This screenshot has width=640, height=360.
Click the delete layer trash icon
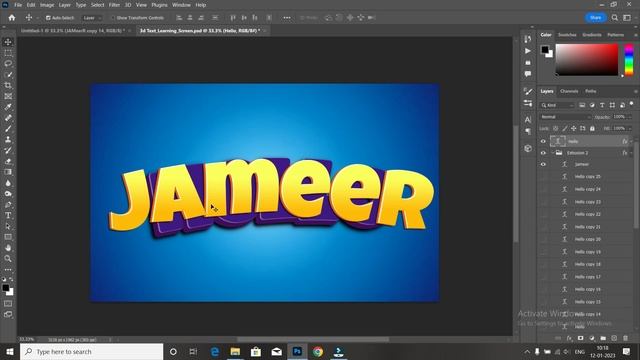[x=625, y=338]
